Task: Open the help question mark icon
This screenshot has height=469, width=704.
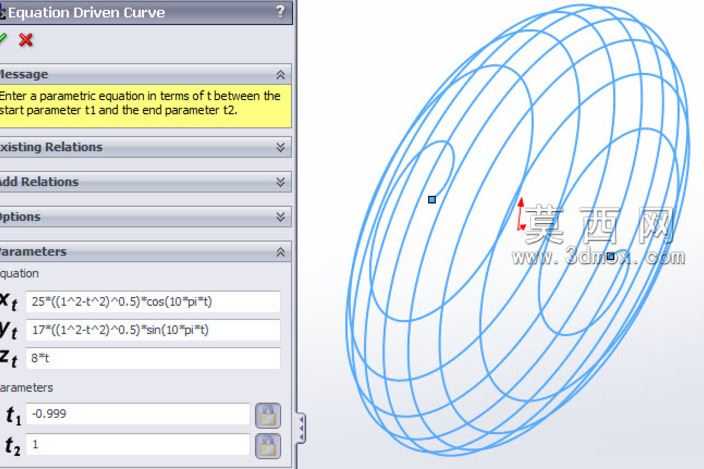Action: pyautogui.click(x=280, y=11)
